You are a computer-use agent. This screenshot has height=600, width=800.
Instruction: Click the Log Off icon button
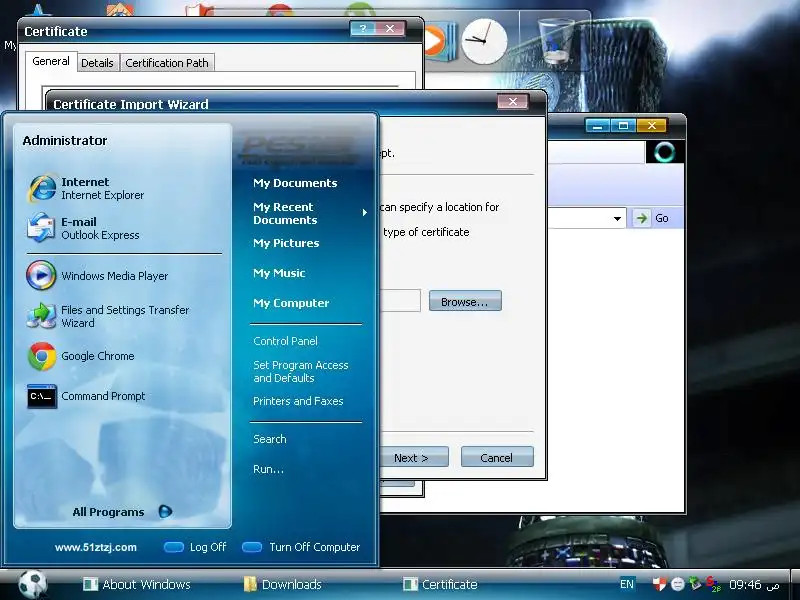(x=173, y=547)
